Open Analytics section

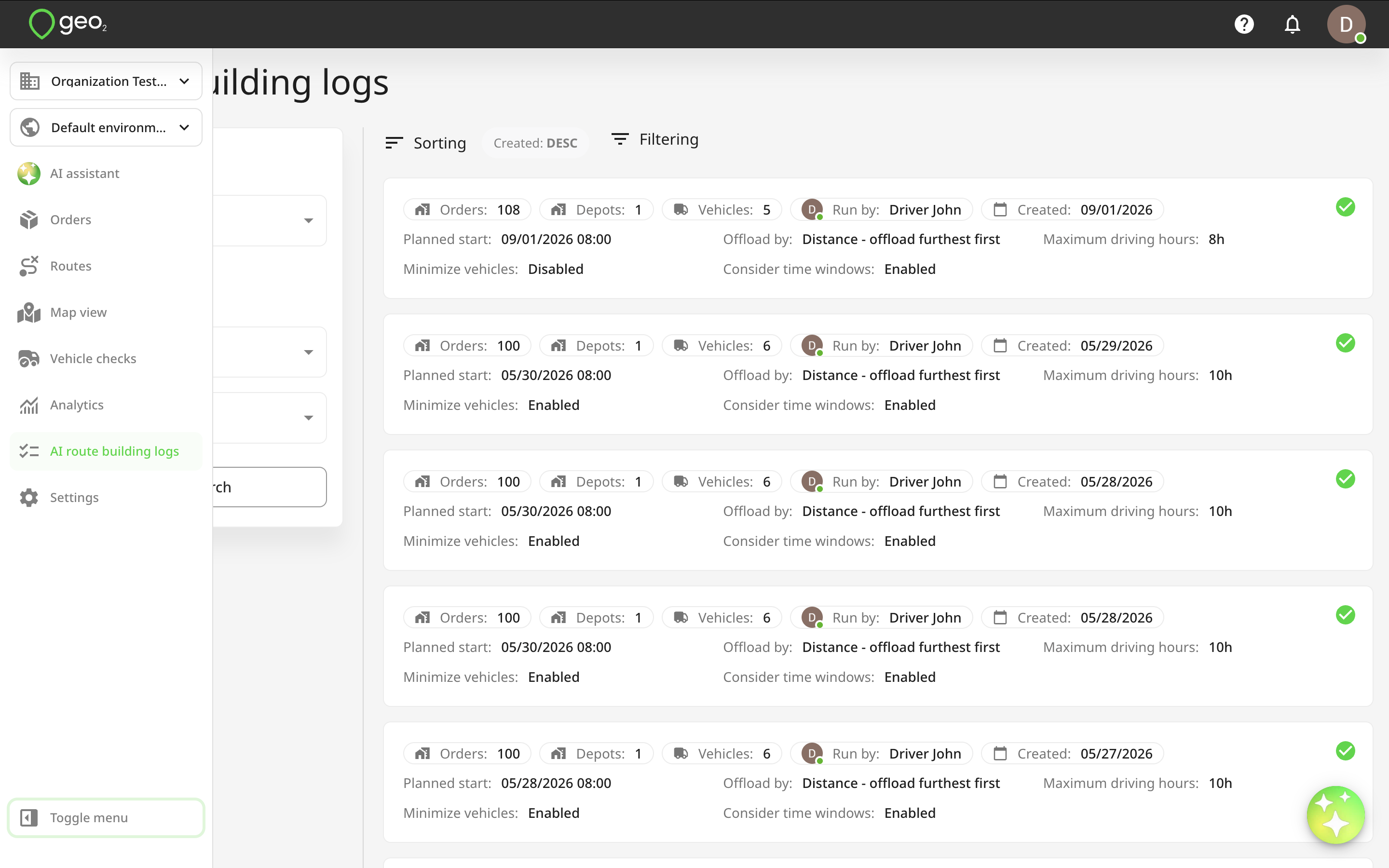pos(106,405)
